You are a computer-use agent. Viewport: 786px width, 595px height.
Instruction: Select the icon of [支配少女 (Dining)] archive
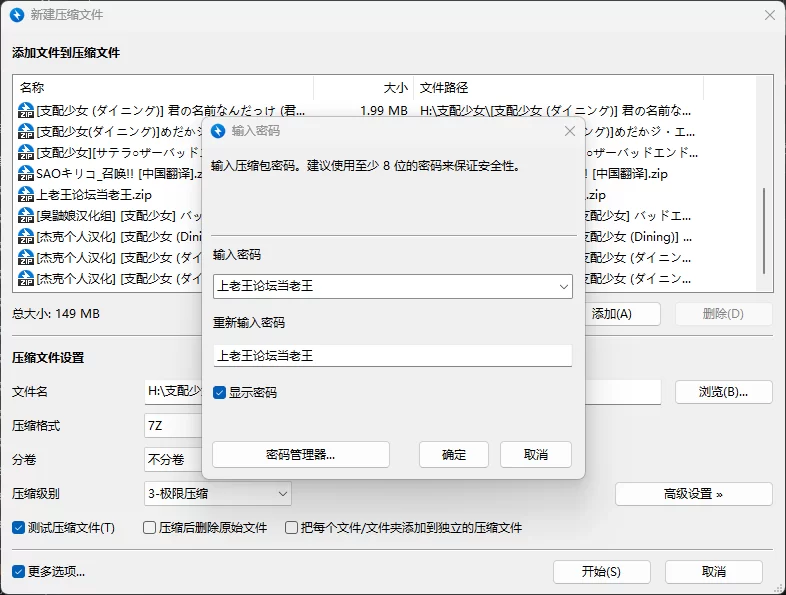(x=26, y=237)
